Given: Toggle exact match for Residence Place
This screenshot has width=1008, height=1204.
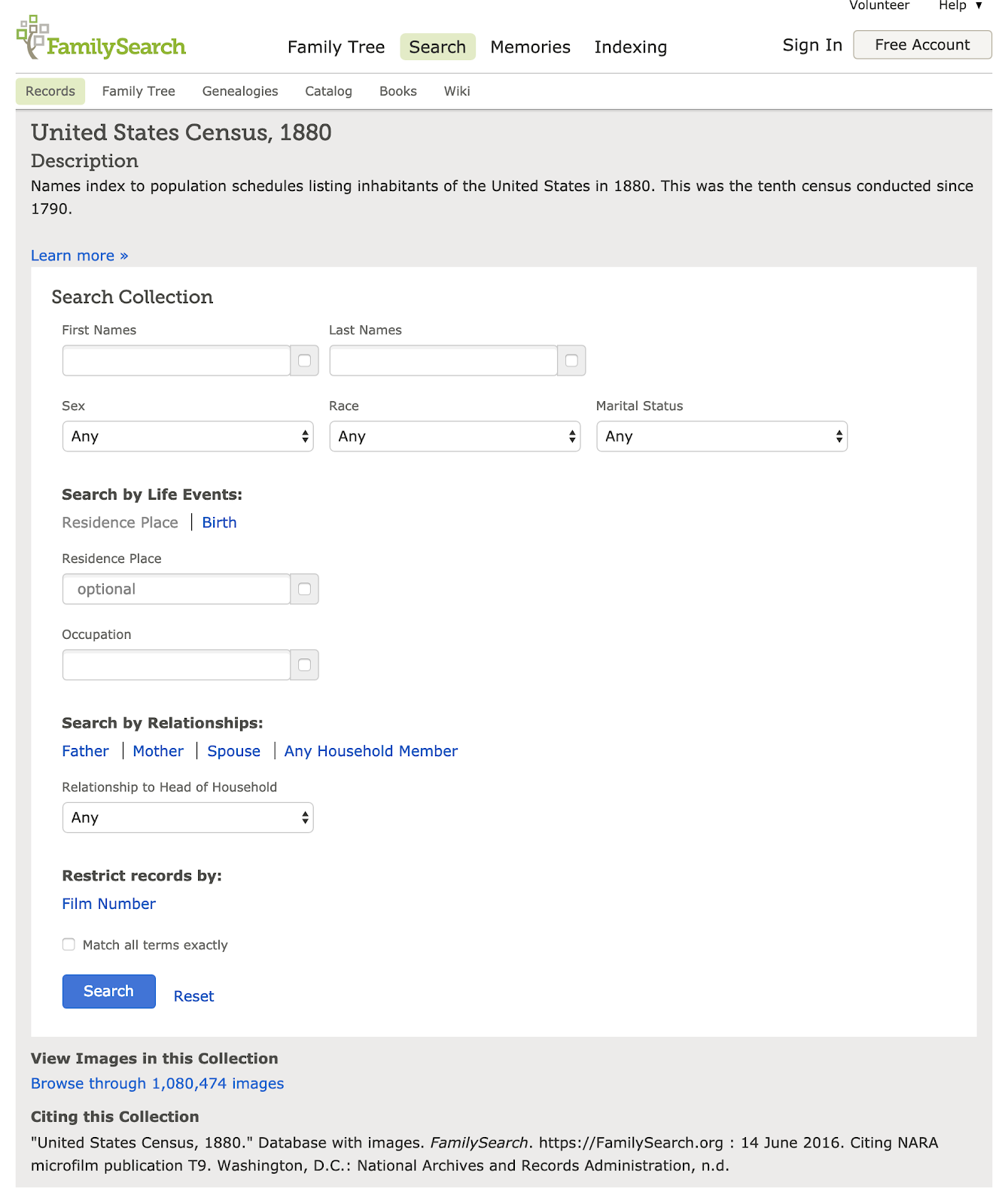Looking at the screenshot, I should coord(304,589).
